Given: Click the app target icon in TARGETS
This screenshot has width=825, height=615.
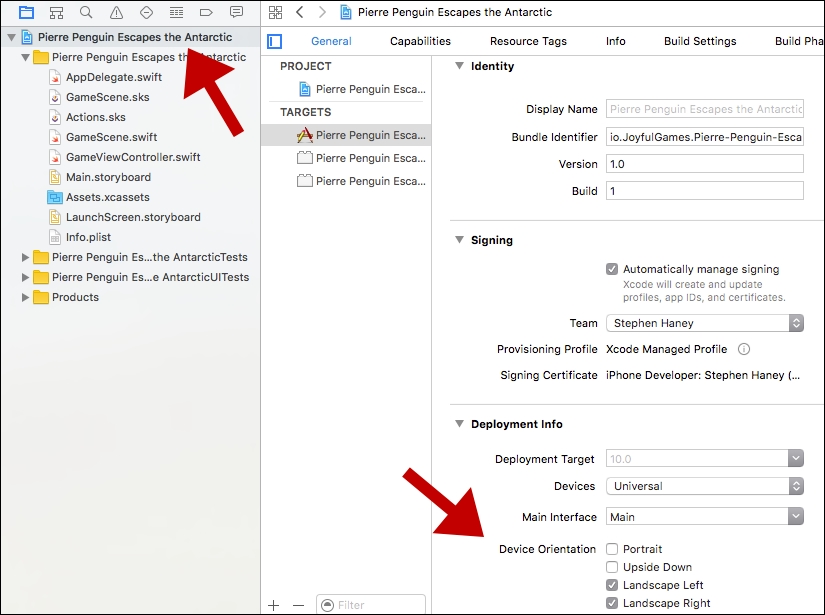Looking at the screenshot, I should click(305, 135).
